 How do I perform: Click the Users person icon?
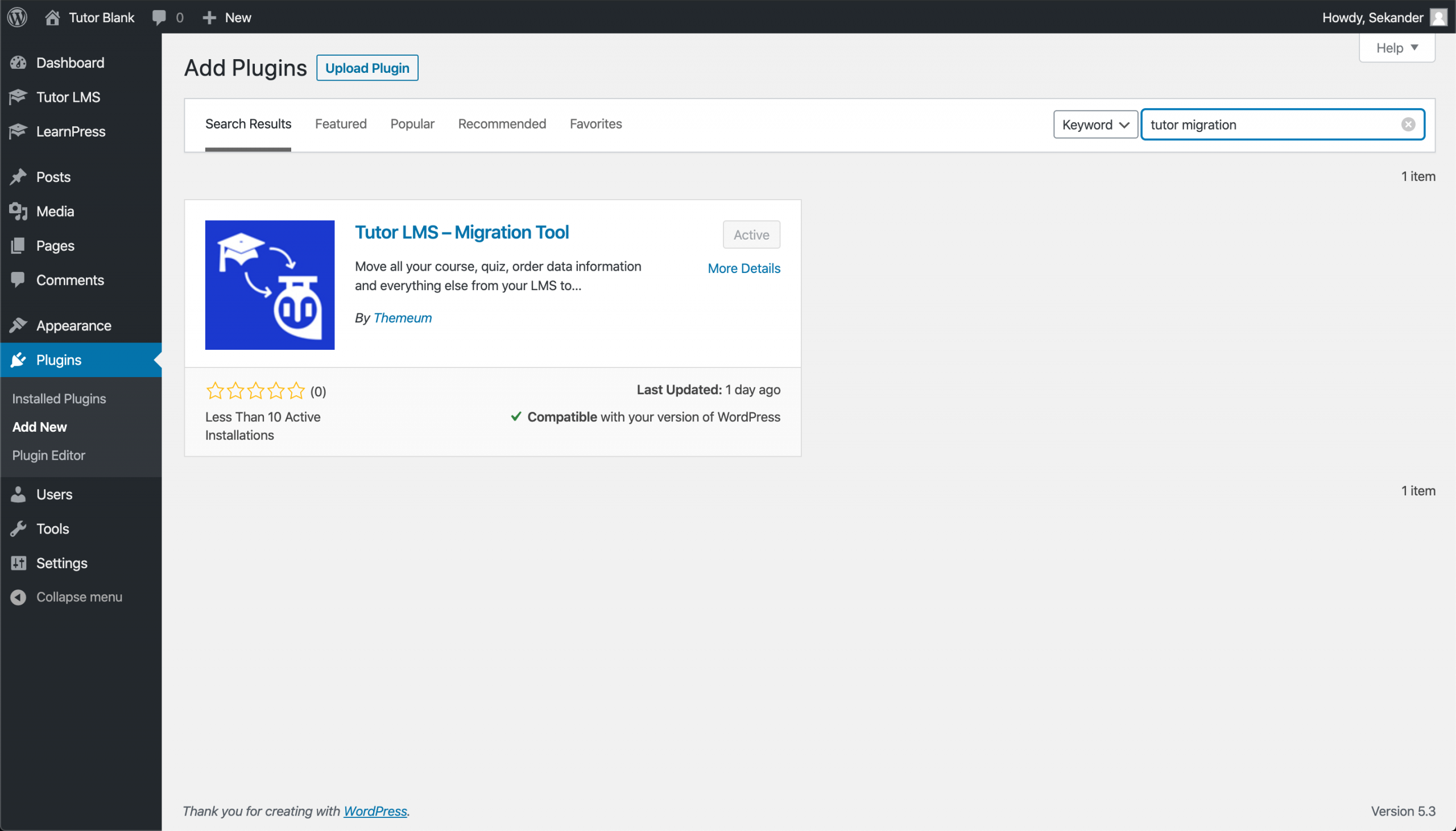[18, 494]
